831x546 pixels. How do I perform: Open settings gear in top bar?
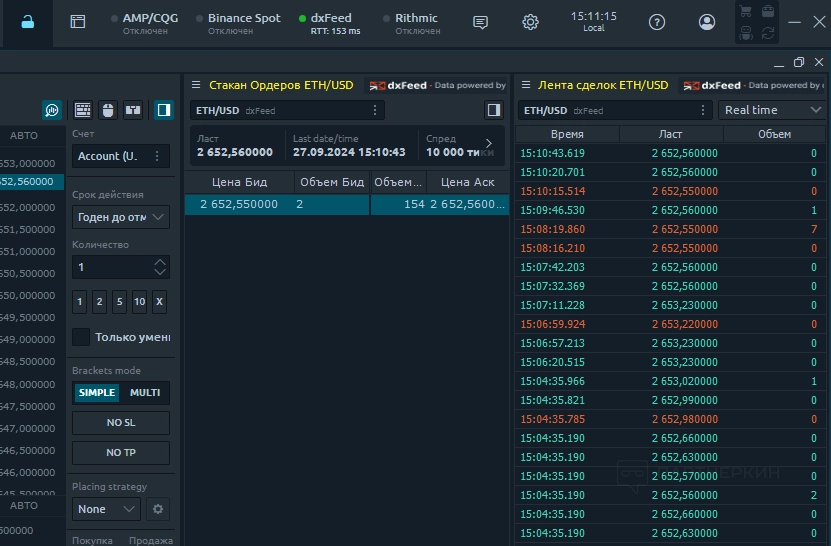click(x=530, y=22)
